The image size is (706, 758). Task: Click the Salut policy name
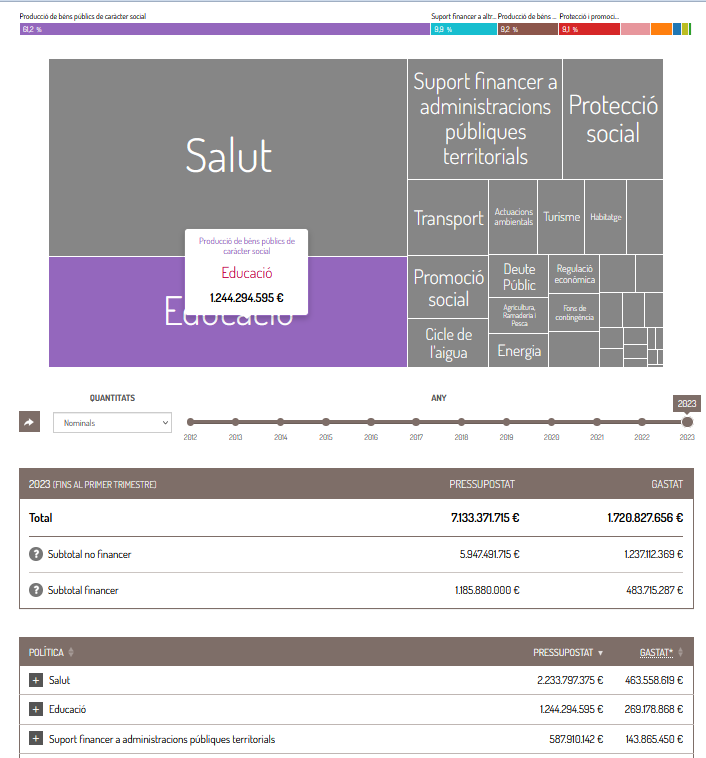(59, 680)
